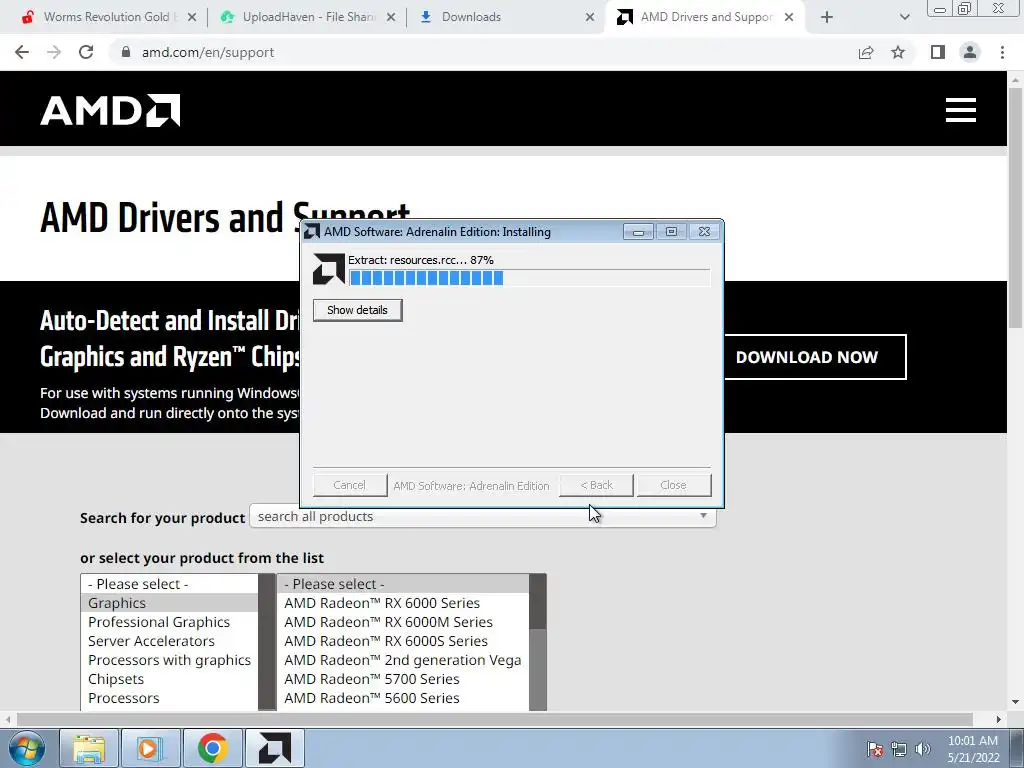
Task: Share this page via share icon
Action: point(866,52)
